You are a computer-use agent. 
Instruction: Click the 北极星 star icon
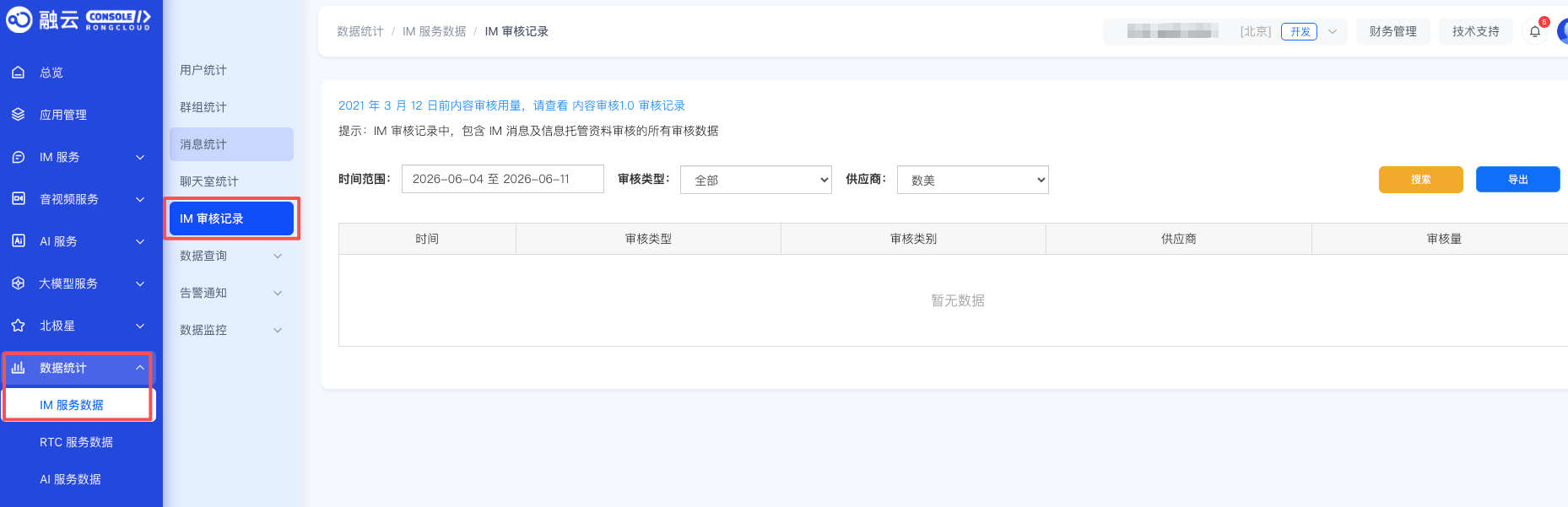pos(18,326)
